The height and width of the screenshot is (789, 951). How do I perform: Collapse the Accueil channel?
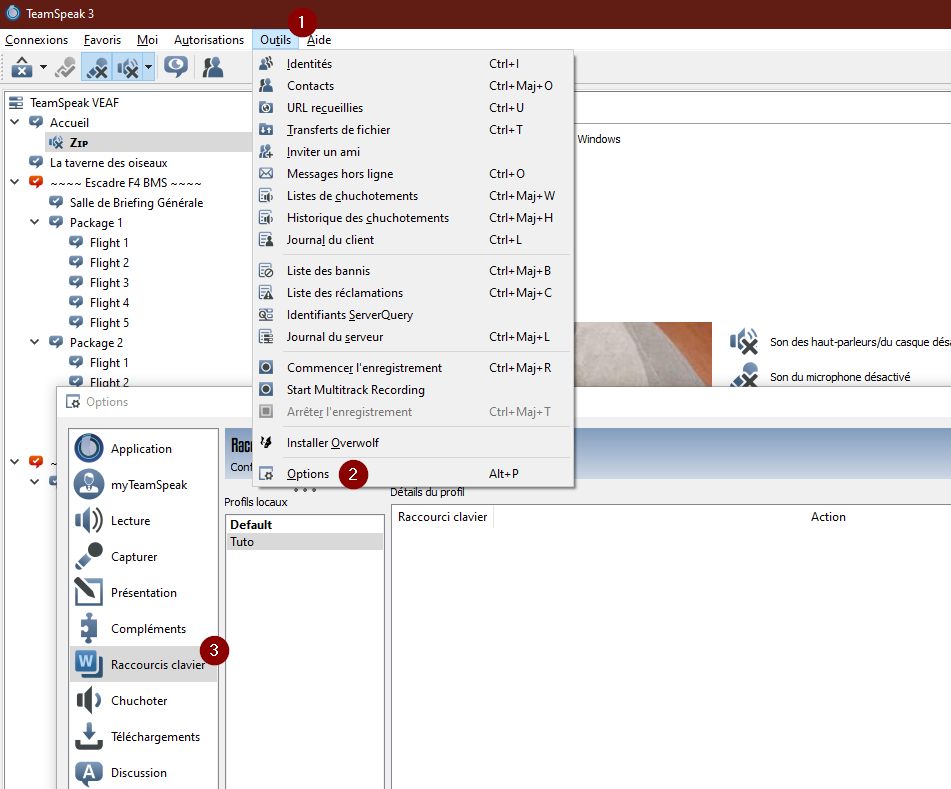15,122
